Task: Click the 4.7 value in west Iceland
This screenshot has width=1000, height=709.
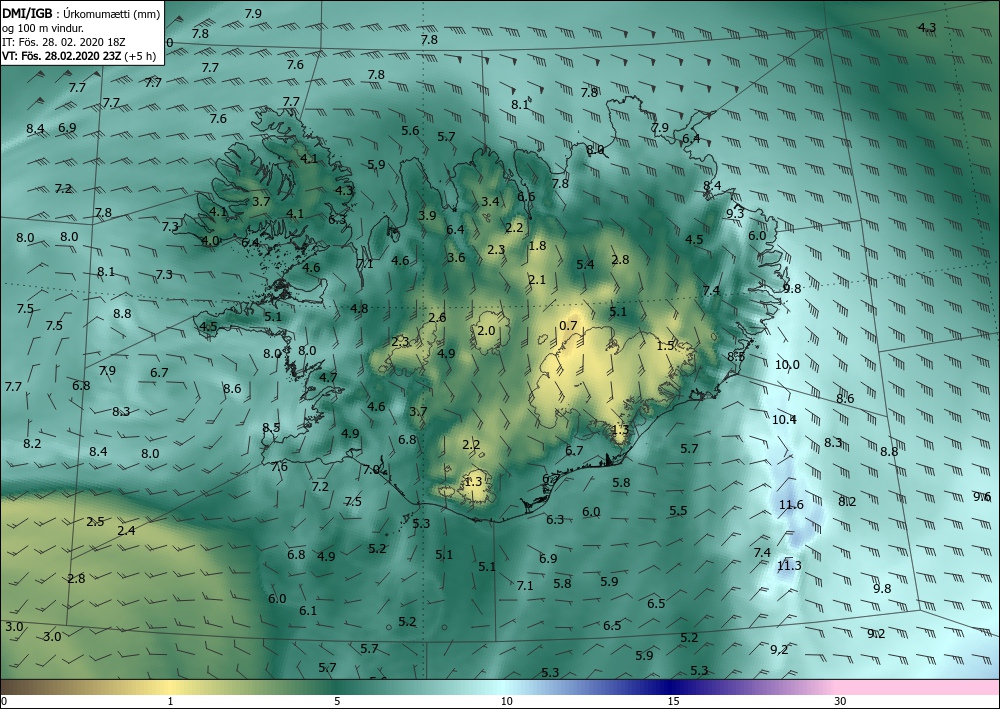Action: point(328,377)
